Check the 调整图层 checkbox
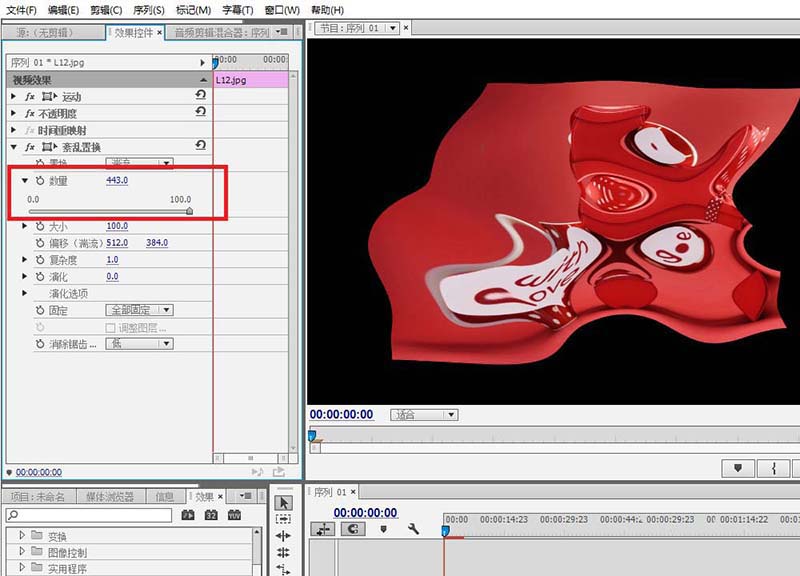This screenshot has height=576, width=800. (x=110, y=328)
